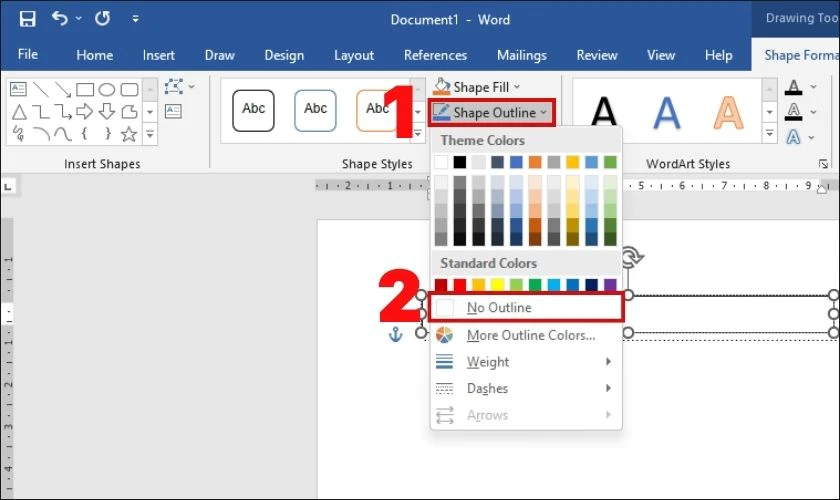This screenshot has height=500, width=840.
Task: Select the Down Arrow block shape
Action: [x=107, y=111]
